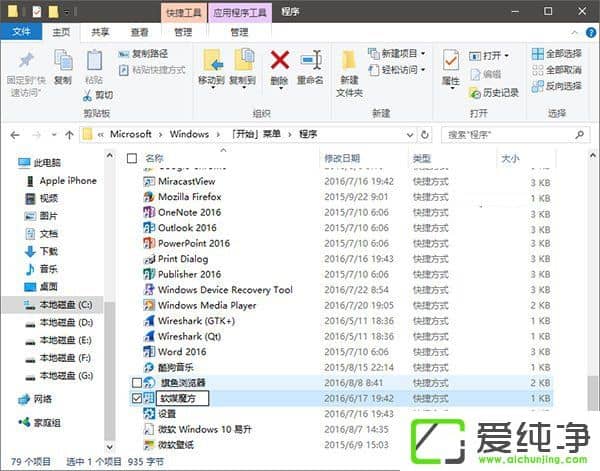
Task: Open Manage tab under 快捷工具
Action: point(183,32)
